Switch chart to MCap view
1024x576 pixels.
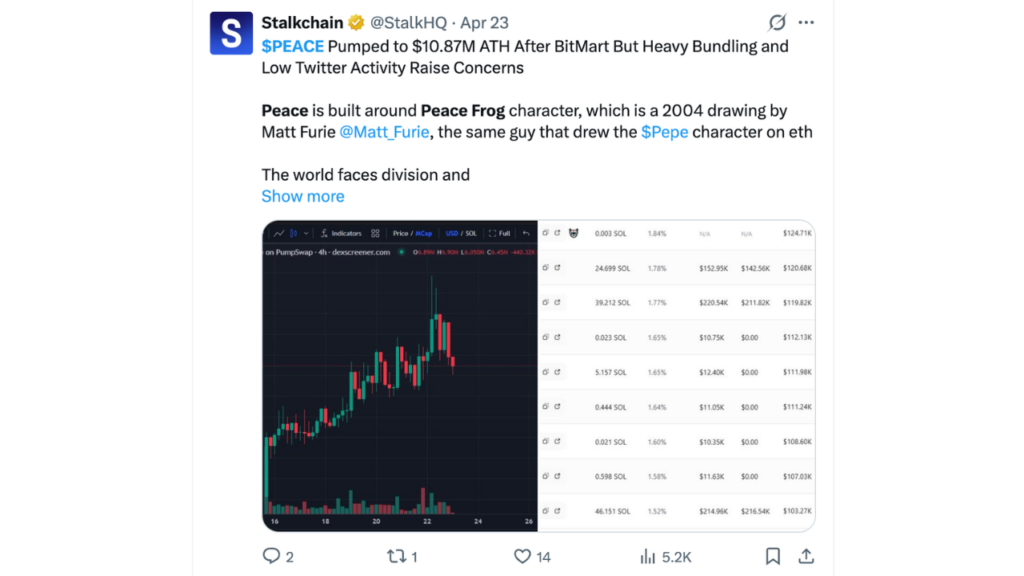425,233
